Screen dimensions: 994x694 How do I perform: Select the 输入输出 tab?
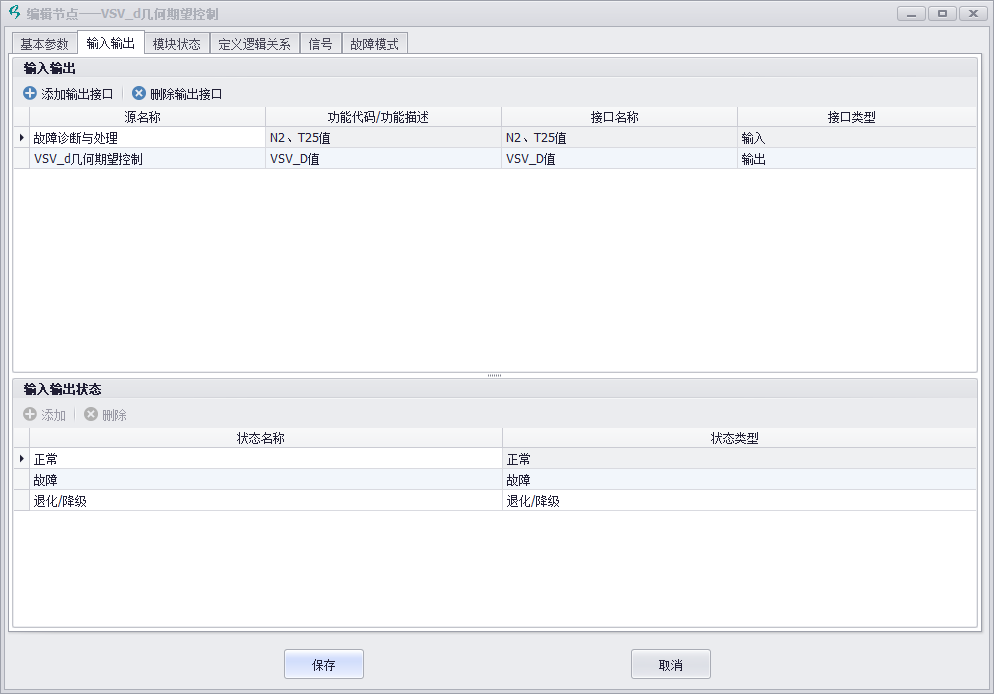pos(111,43)
